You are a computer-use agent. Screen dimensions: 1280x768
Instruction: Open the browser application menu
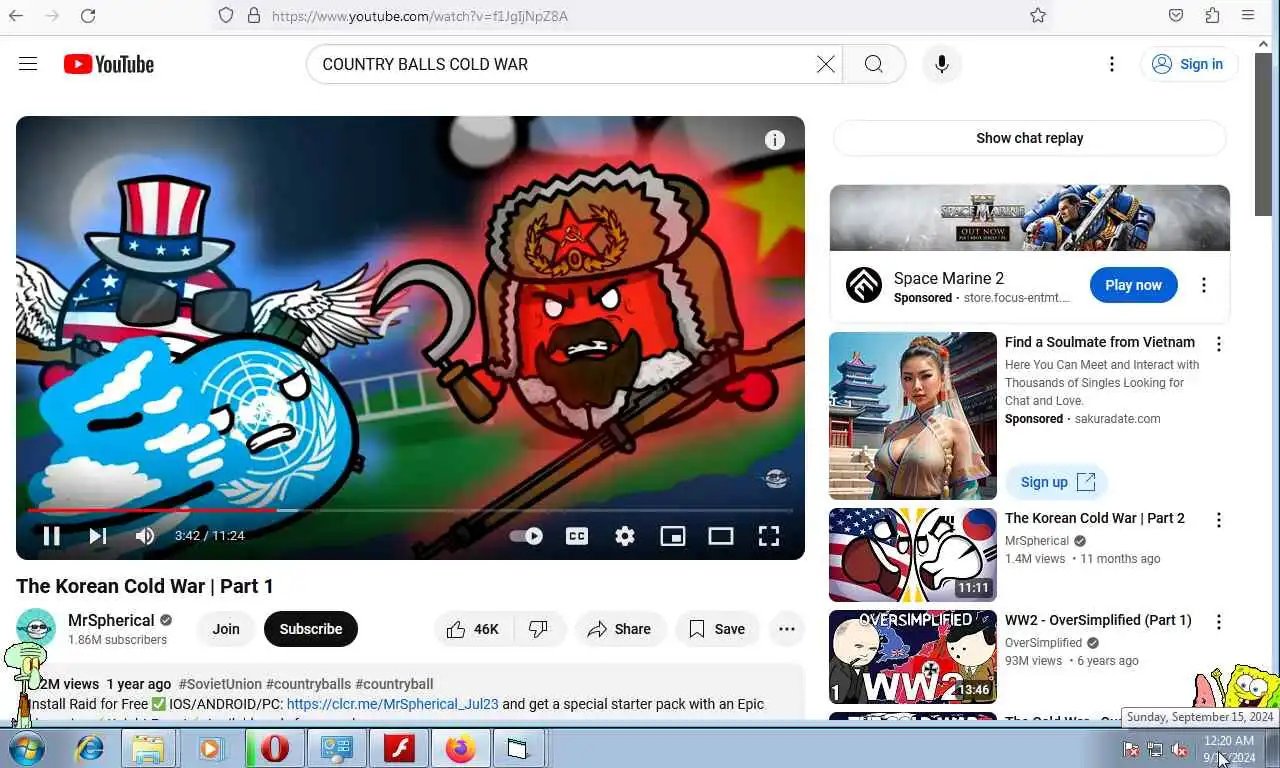pyautogui.click(x=1248, y=15)
